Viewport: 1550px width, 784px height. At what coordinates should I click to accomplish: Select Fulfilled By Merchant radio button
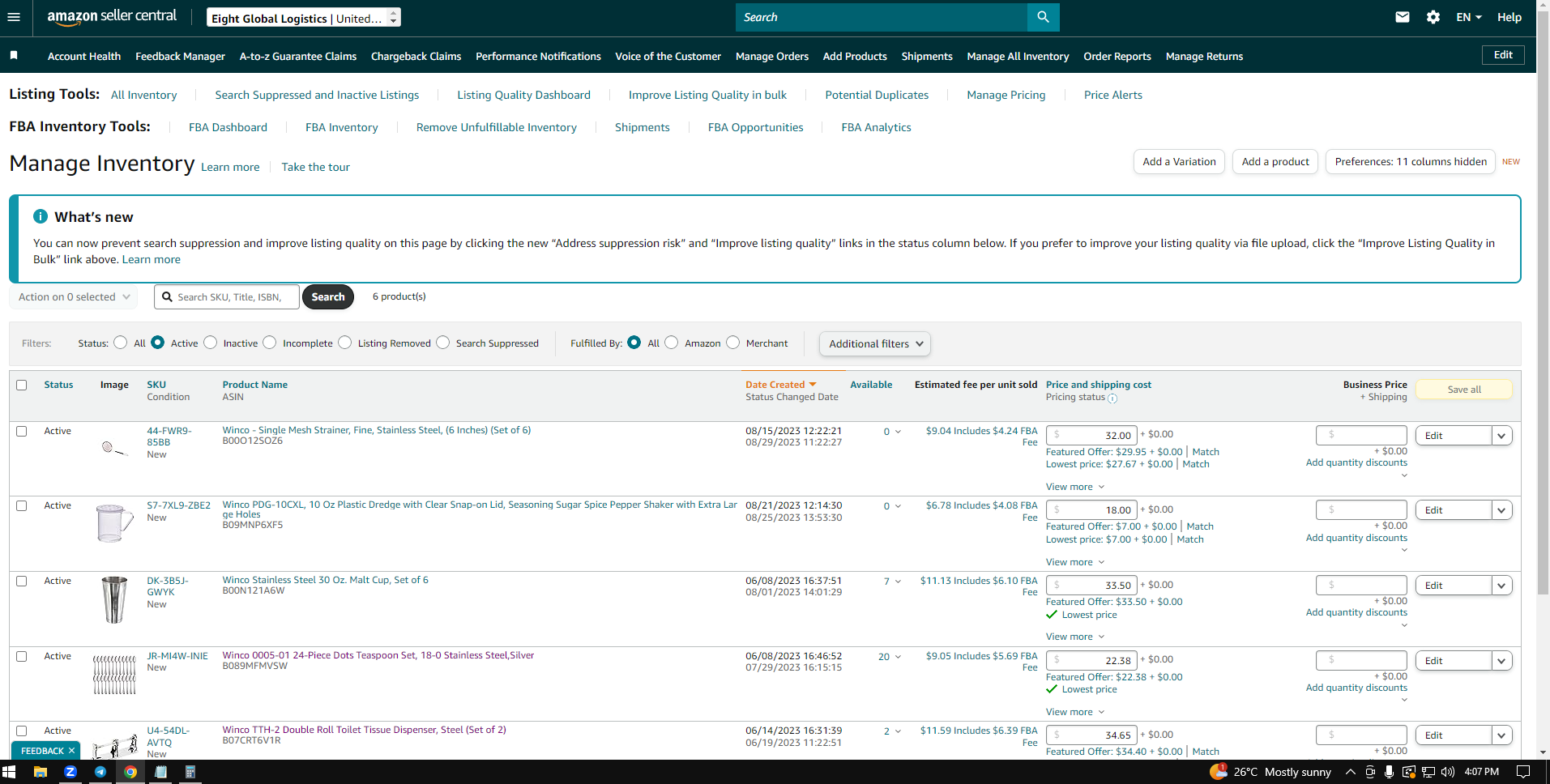tap(733, 343)
